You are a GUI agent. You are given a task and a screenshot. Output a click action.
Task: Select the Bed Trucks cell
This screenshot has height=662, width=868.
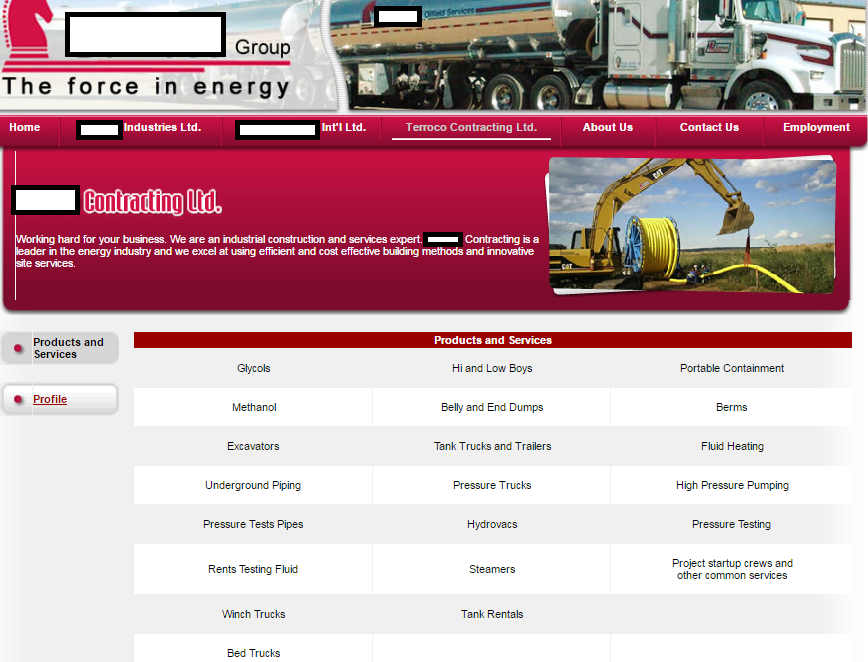pyautogui.click(x=254, y=648)
